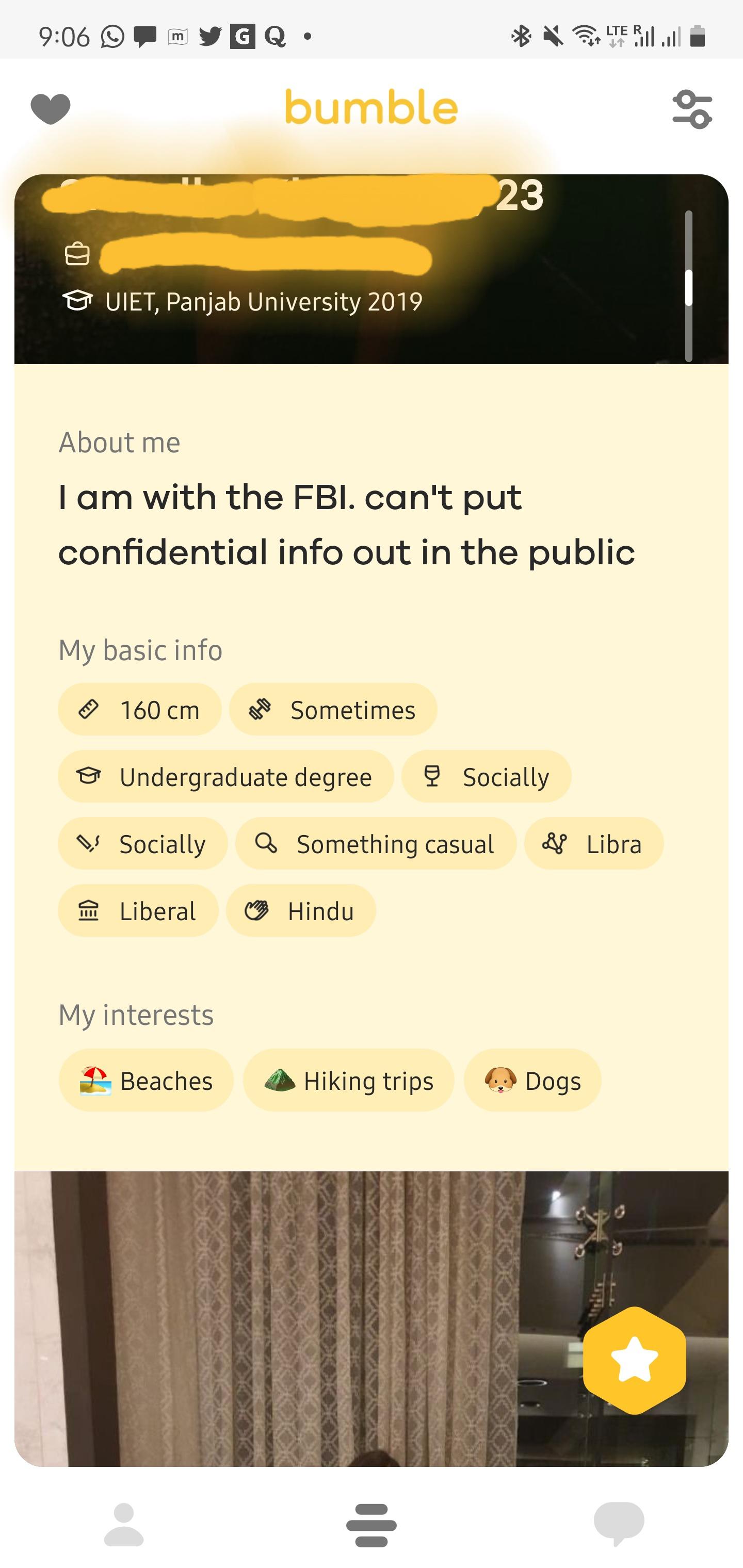Open the chat messages tab
The height and width of the screenshot is (1568, 743).
click(x=619, y=1522)
